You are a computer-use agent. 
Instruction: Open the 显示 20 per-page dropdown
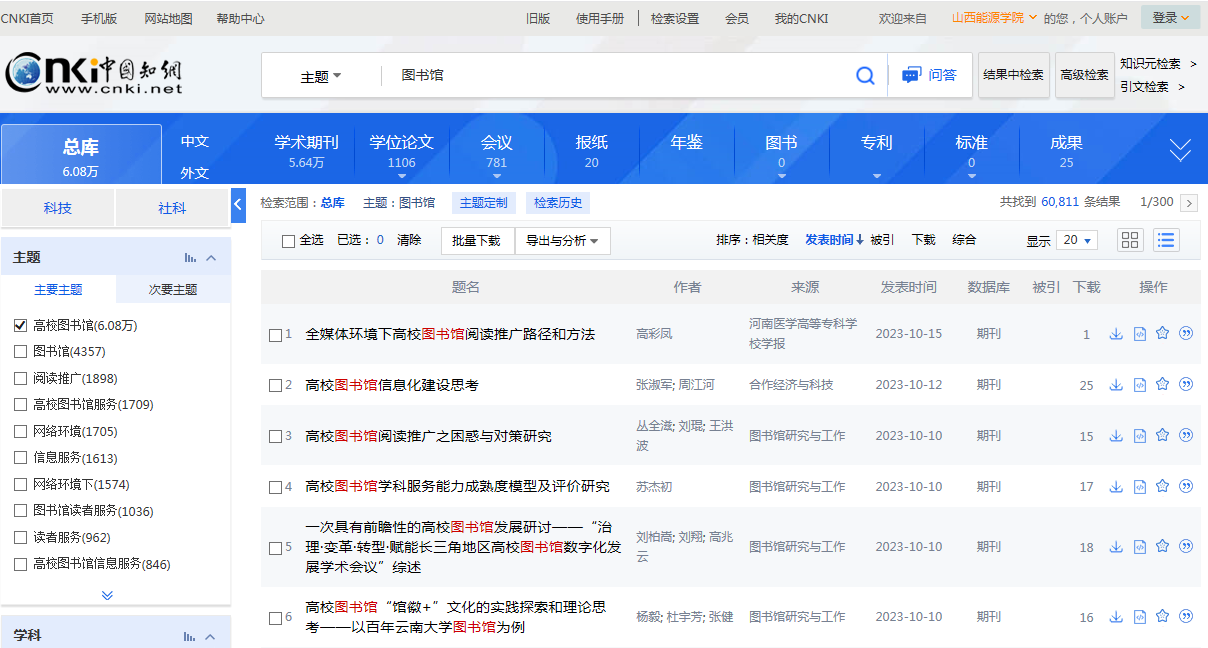[x=1075, y=240]
